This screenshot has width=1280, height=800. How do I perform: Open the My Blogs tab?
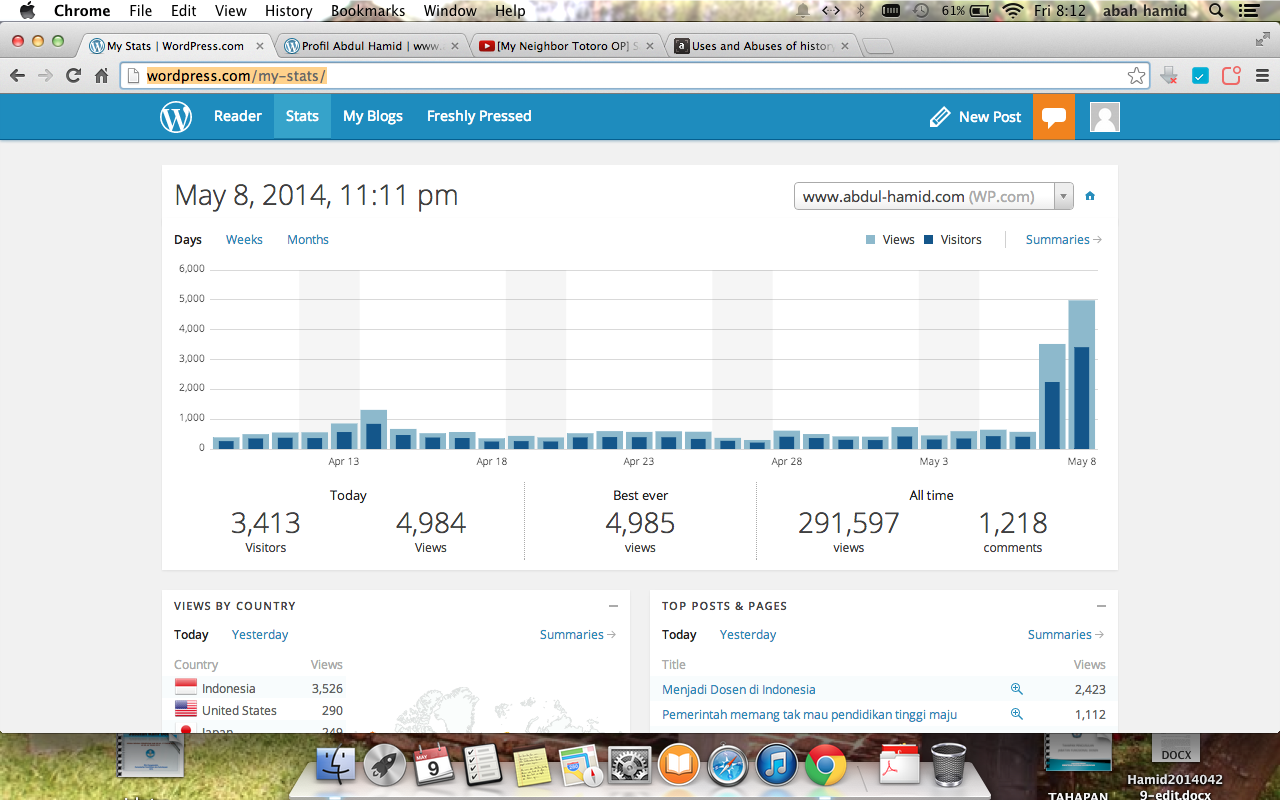(372, 117)
